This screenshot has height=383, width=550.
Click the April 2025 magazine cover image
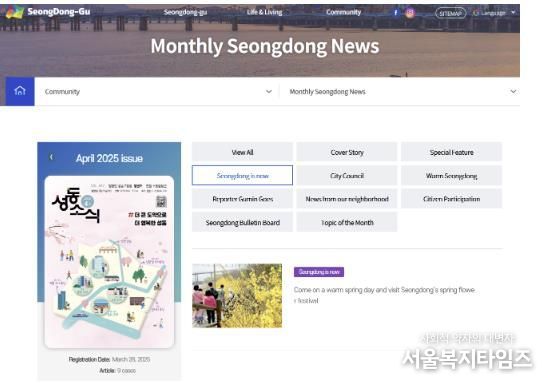point(109,262)
